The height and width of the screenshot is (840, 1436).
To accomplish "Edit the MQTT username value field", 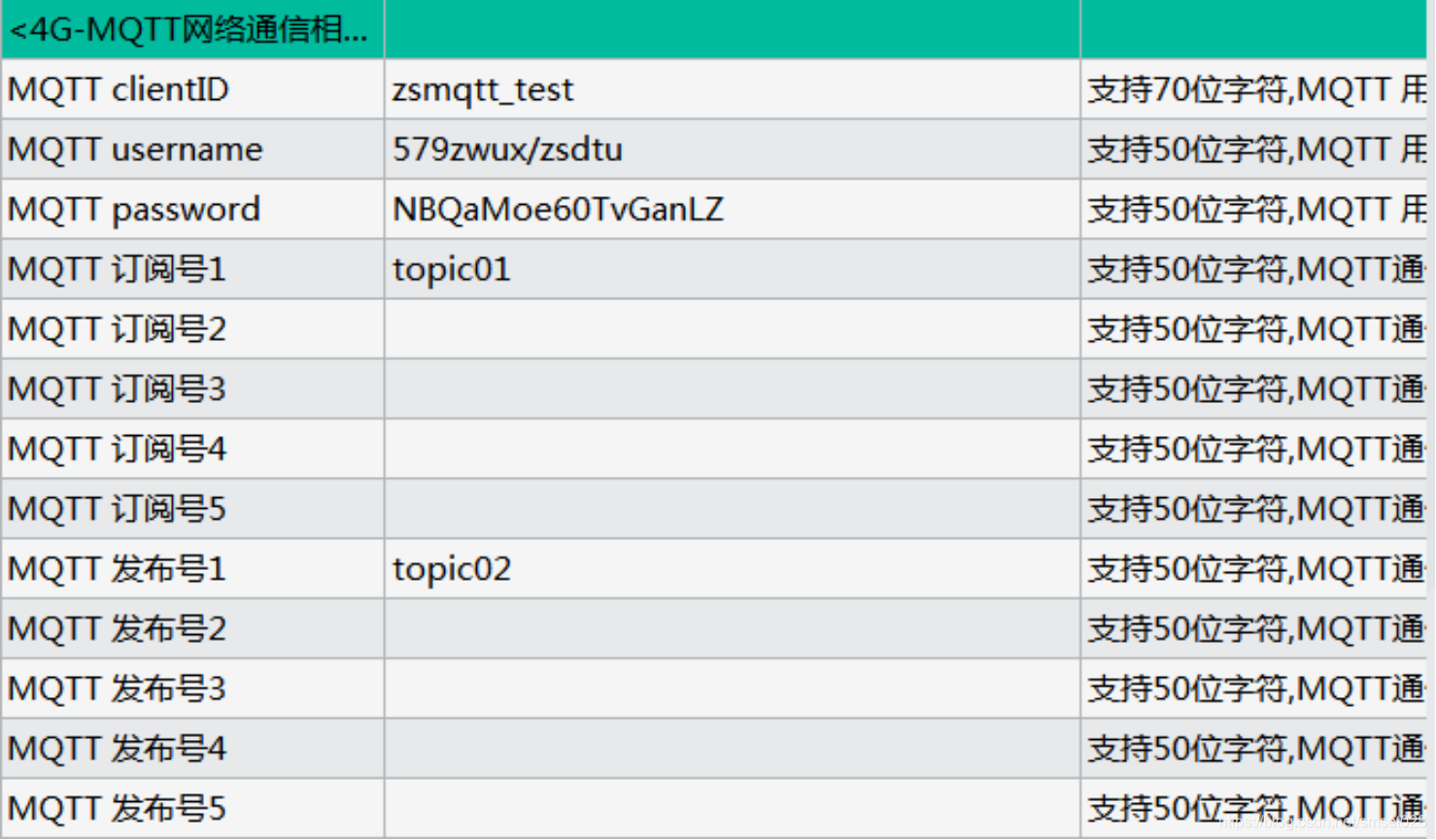I will [732, 150].
